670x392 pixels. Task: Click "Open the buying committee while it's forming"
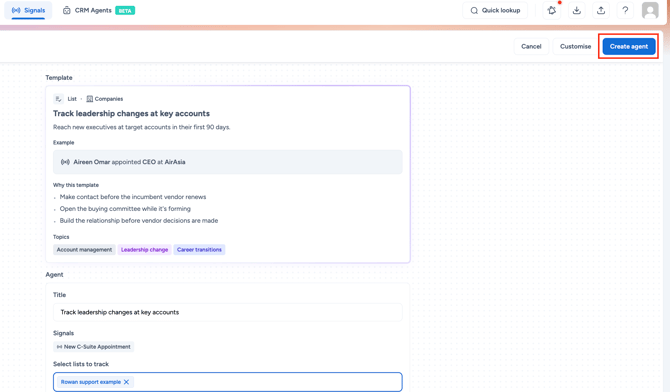[x=125, y=209]
